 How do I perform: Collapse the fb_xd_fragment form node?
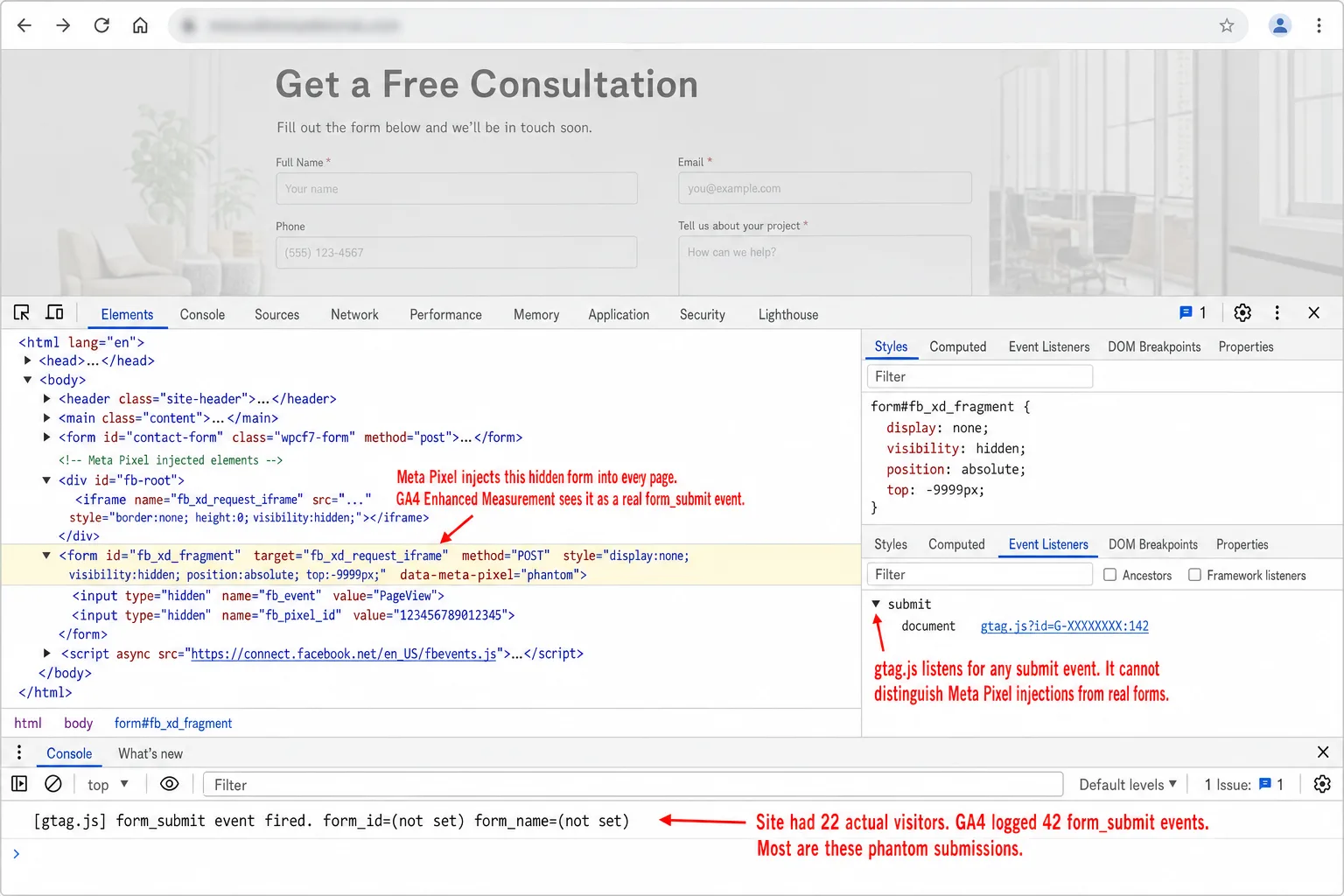(x=46, y=555)
